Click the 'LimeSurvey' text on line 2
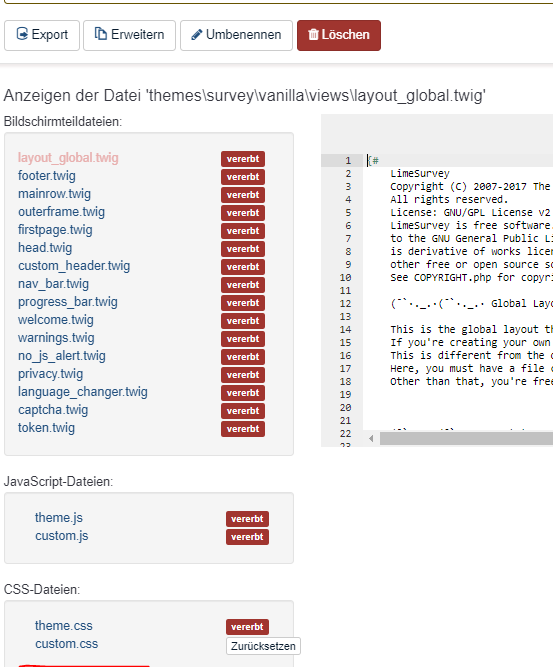The width and height of the screenshot is (553, 667). (x=420, y=174)
